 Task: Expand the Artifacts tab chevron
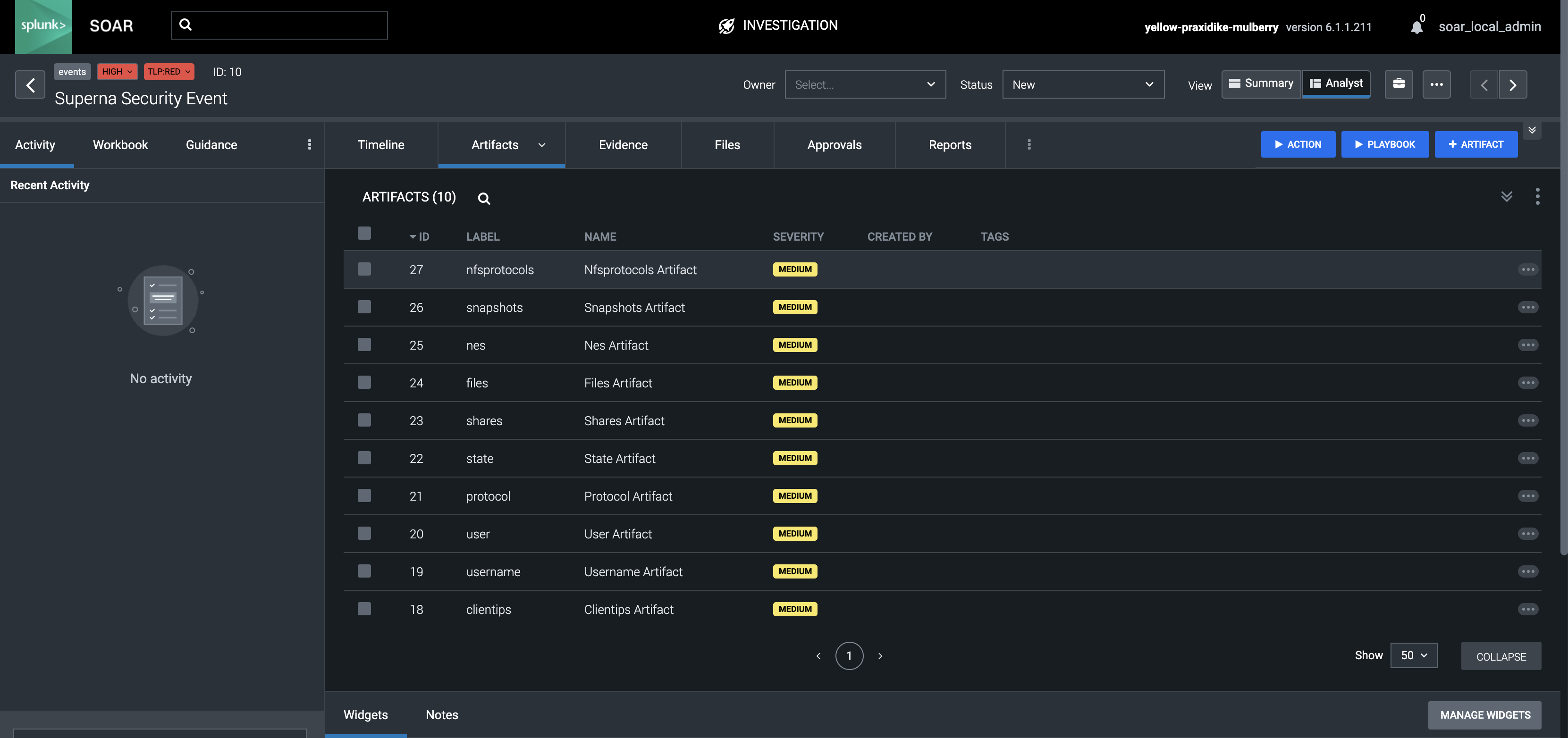[x=541, y=145]
